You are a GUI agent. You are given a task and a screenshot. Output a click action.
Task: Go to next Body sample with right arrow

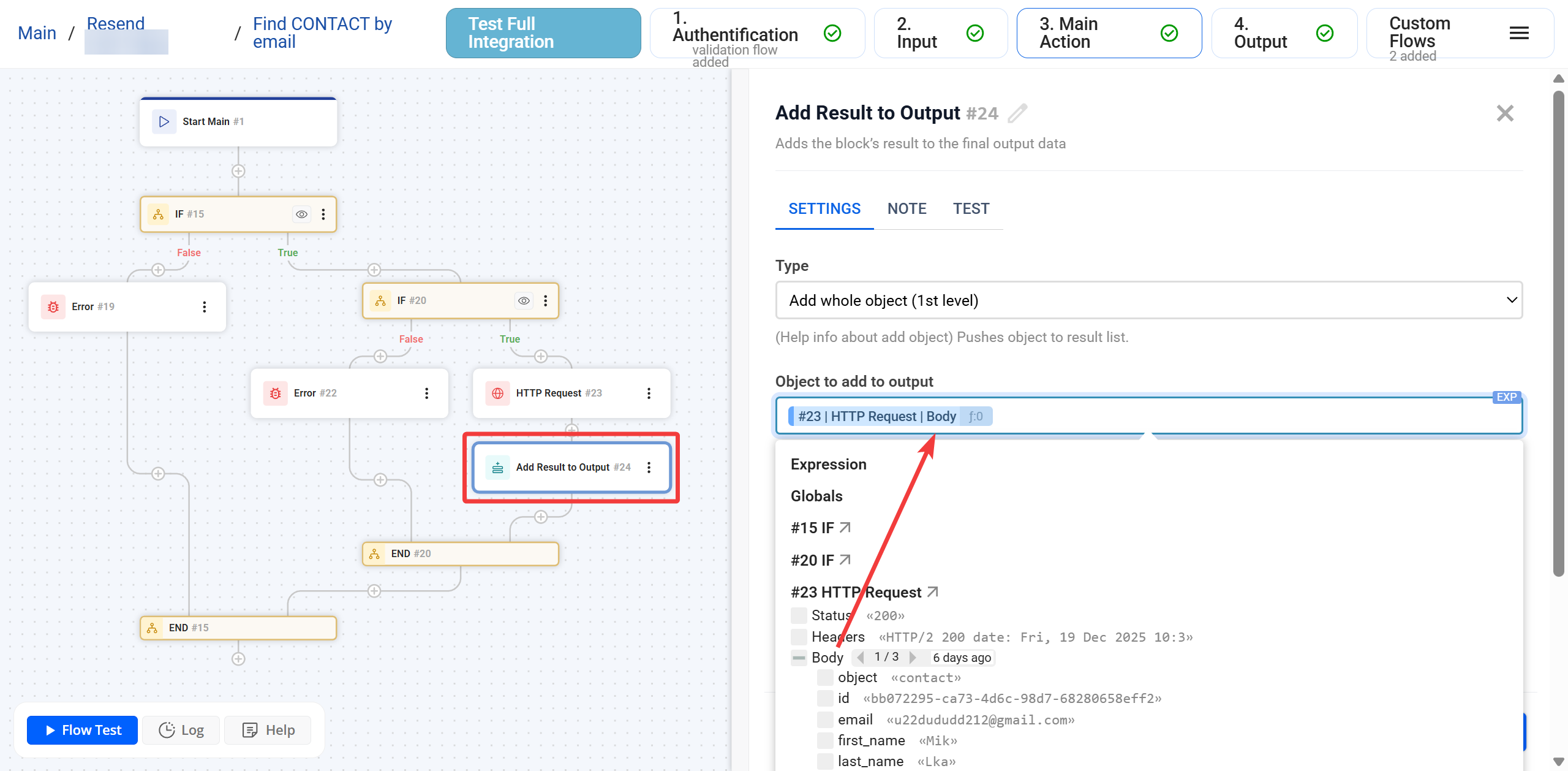click(x=913, y=658)
